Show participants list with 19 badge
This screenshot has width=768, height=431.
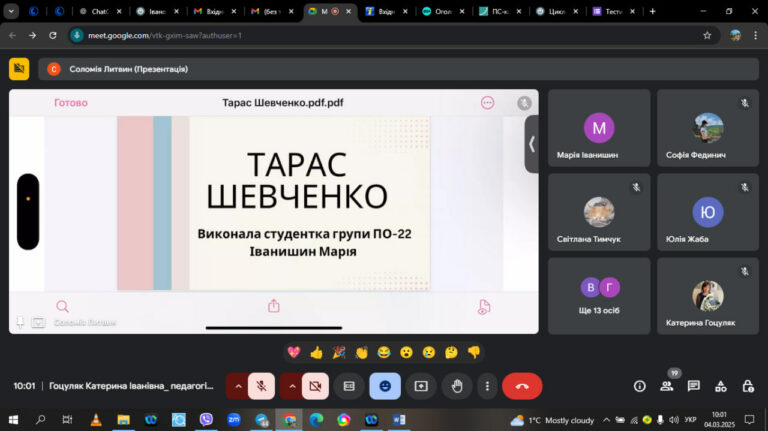click(667, 386)
